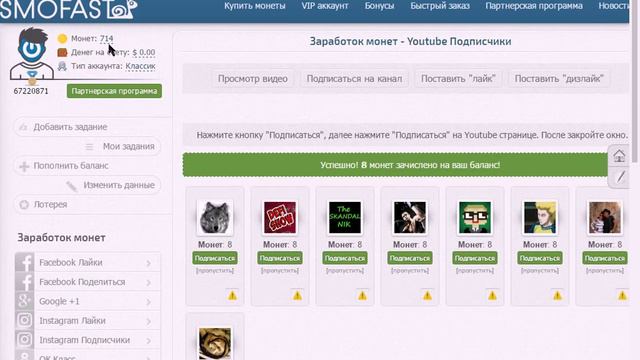Open Бонусы in top menu
The width and height of the screenshot is (640, 360).
pos(380,6)
